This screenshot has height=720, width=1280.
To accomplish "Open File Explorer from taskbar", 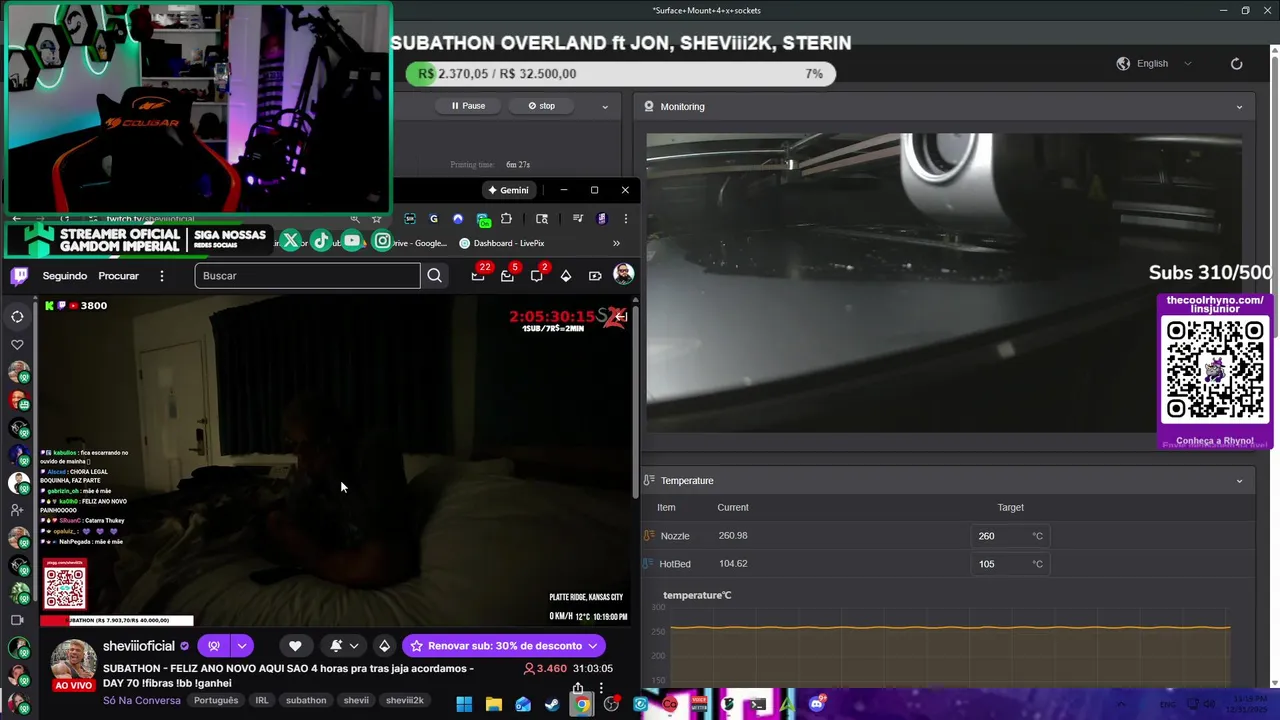I will tap(494, 705).
